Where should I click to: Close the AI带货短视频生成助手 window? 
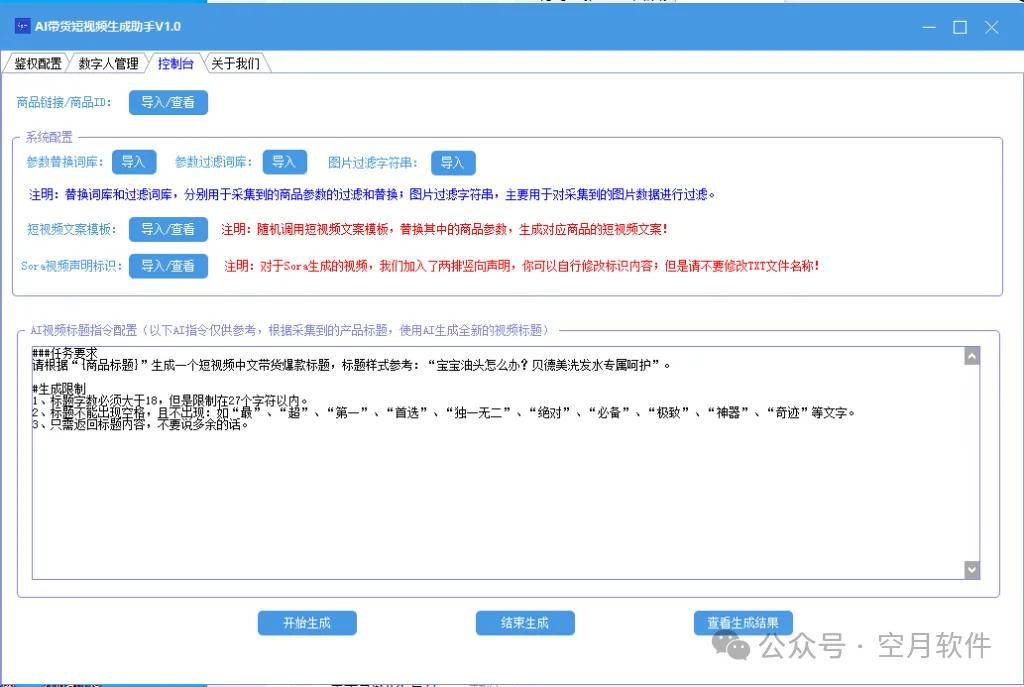[x=992, y=27]
